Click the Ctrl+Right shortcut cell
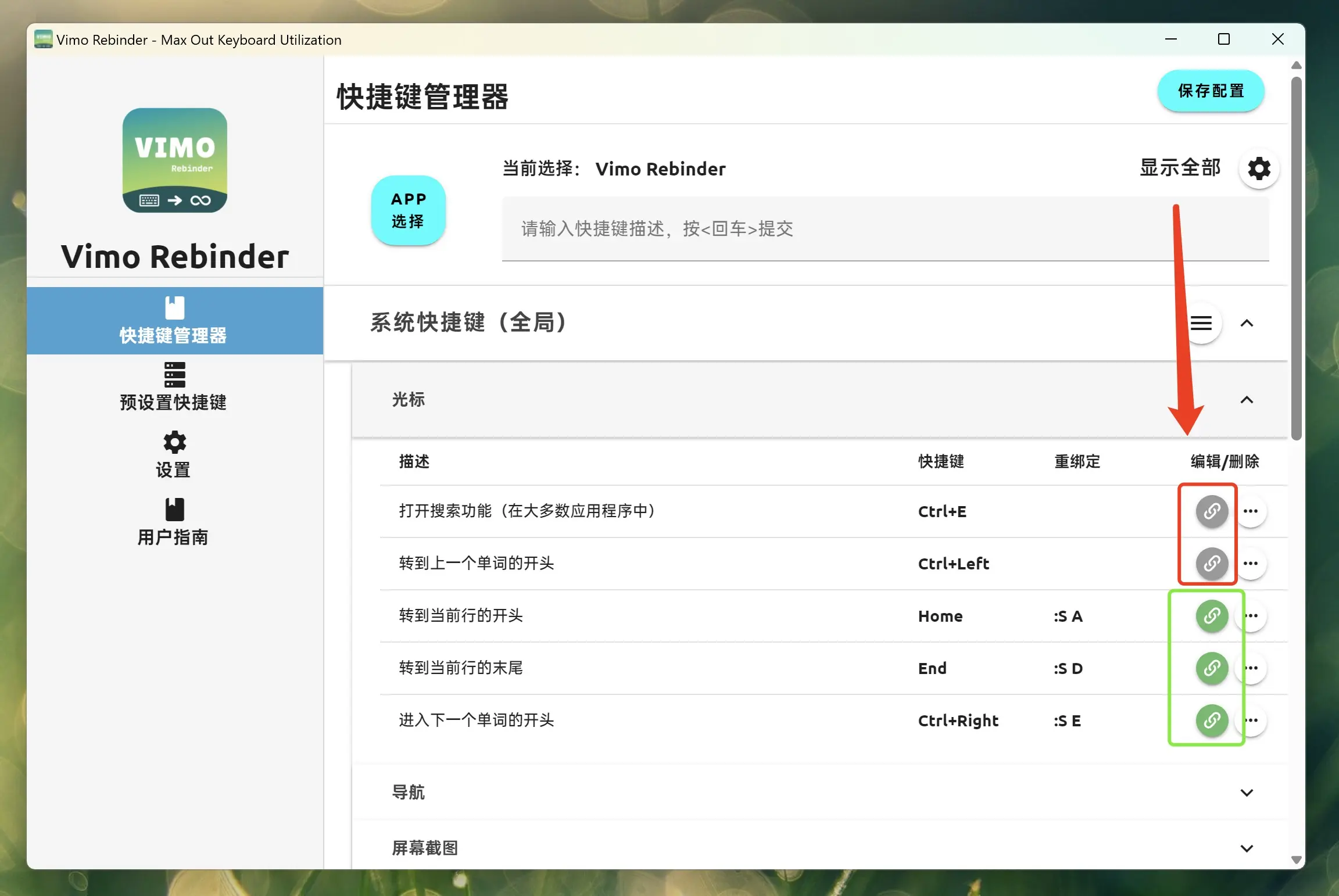 [x=958, y=721]
